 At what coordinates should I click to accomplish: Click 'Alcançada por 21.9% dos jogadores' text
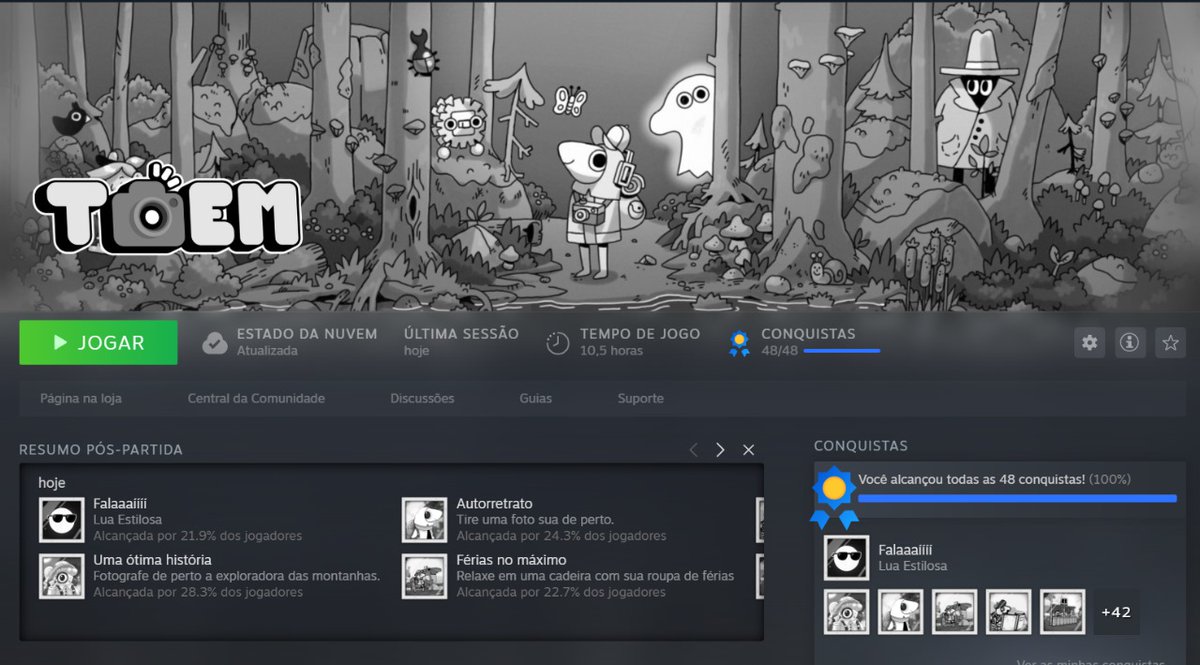tap(197, 536)
